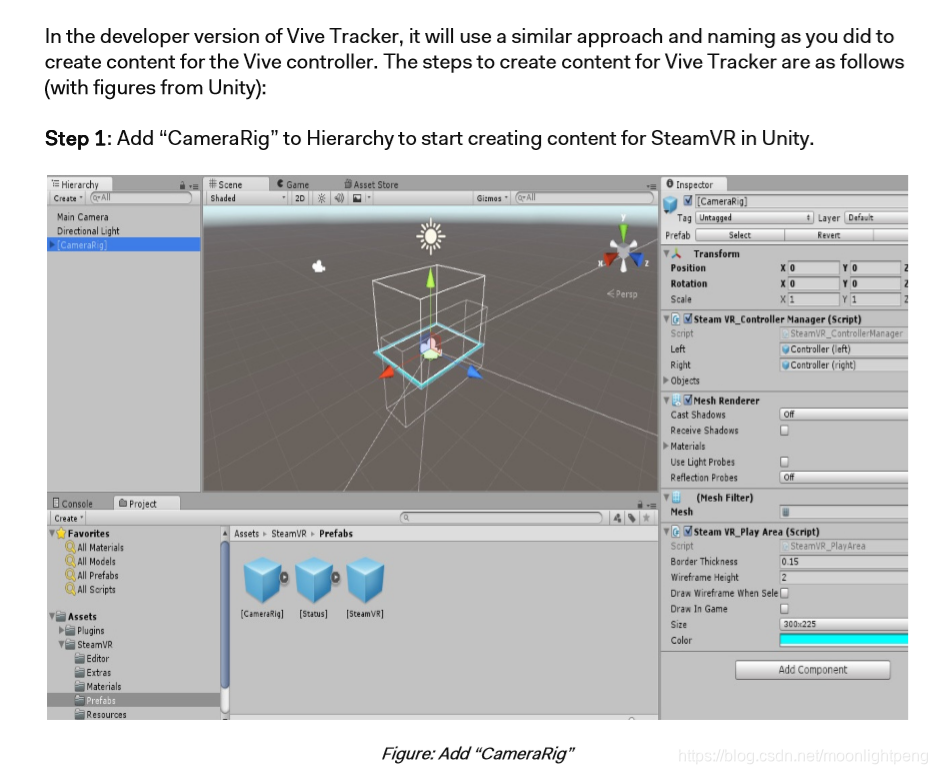Select the [SteamVR] prefab thumbnail
This screenshot has height=774, width=937.
pyautogui.click(x=365, y=579)
